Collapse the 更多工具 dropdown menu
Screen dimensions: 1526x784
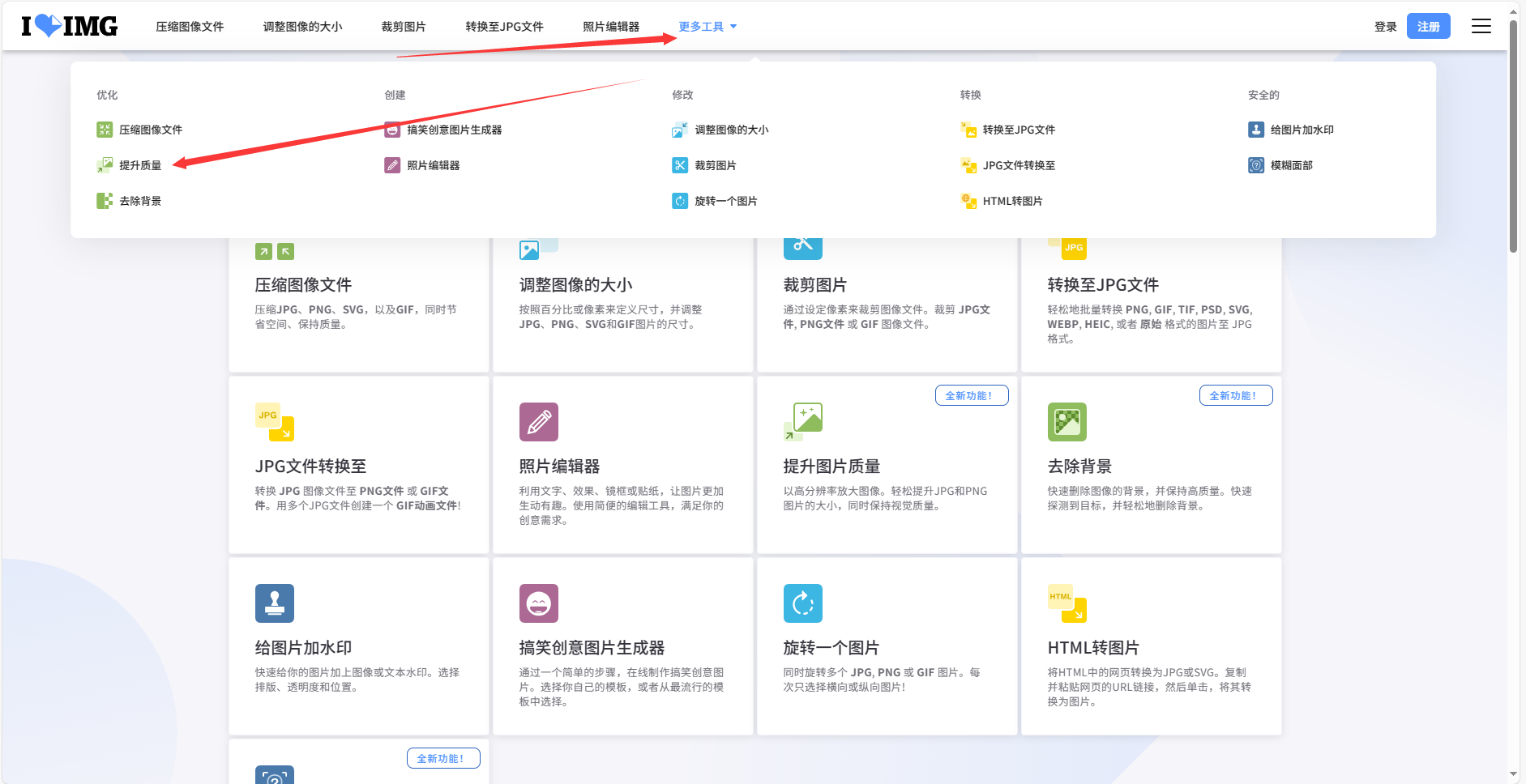[707, 27]
